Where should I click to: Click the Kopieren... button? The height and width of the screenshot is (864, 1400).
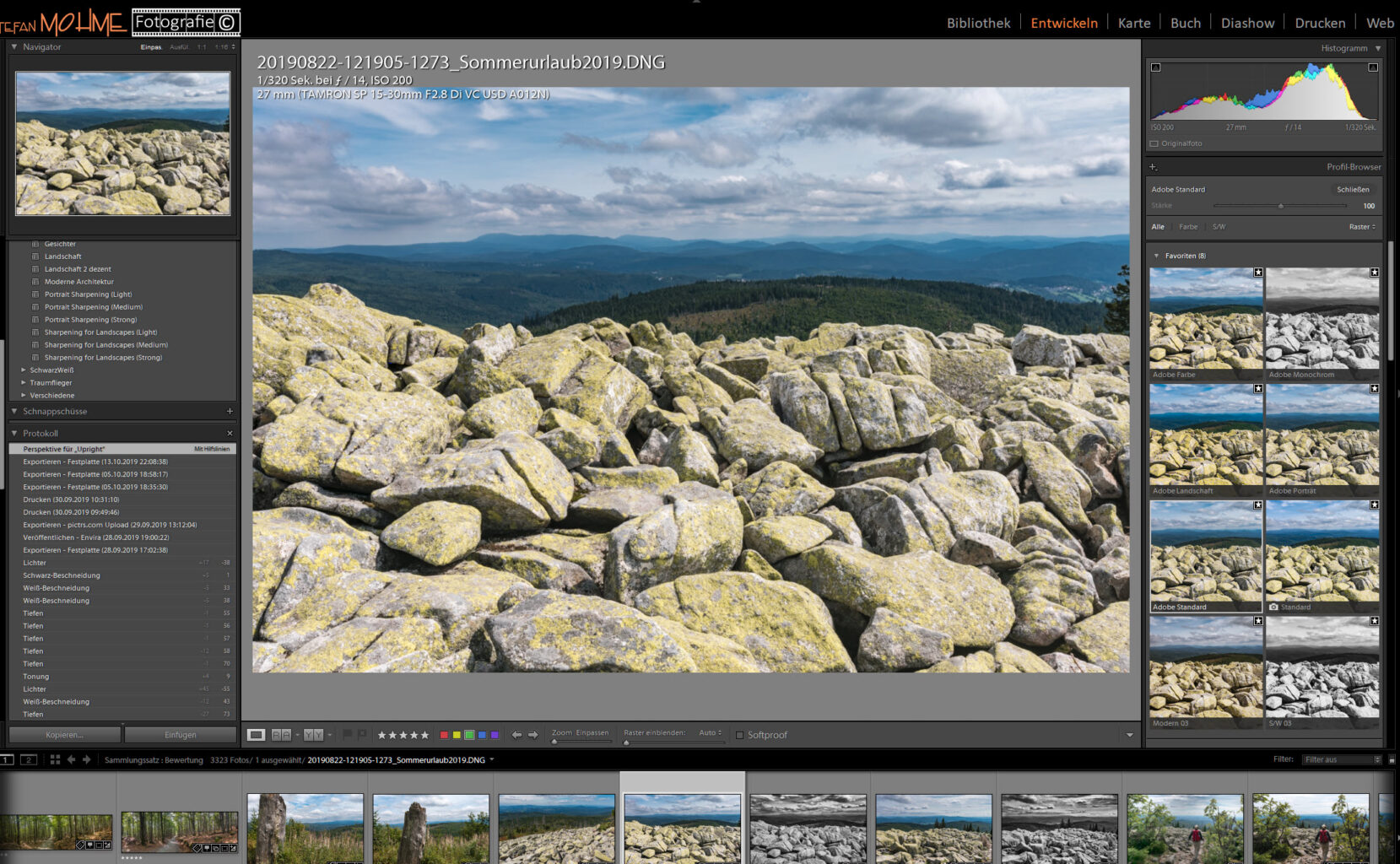coord(65,735)
